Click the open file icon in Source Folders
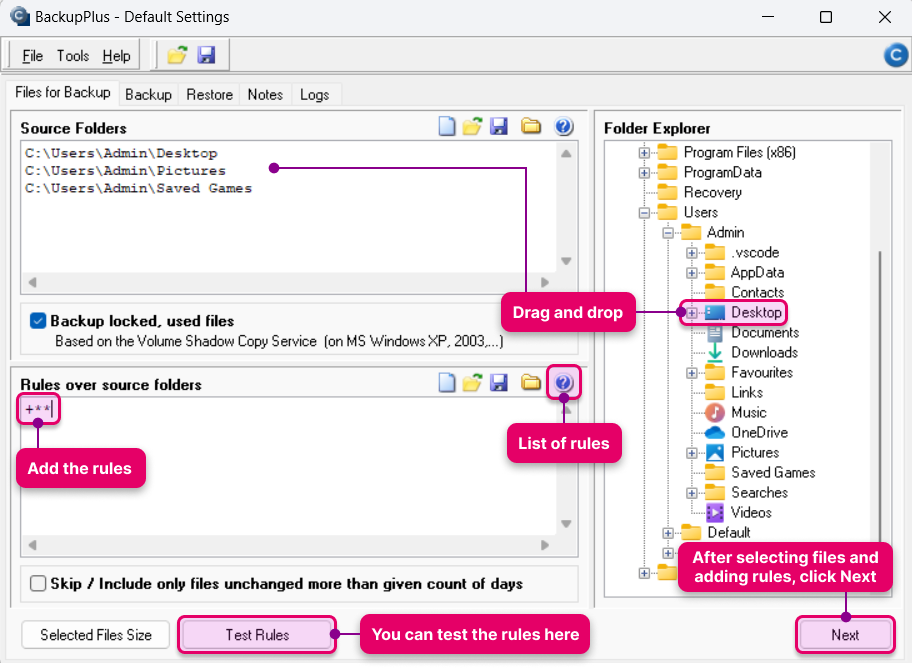This screenshot has height=668, width=912. 472,126
